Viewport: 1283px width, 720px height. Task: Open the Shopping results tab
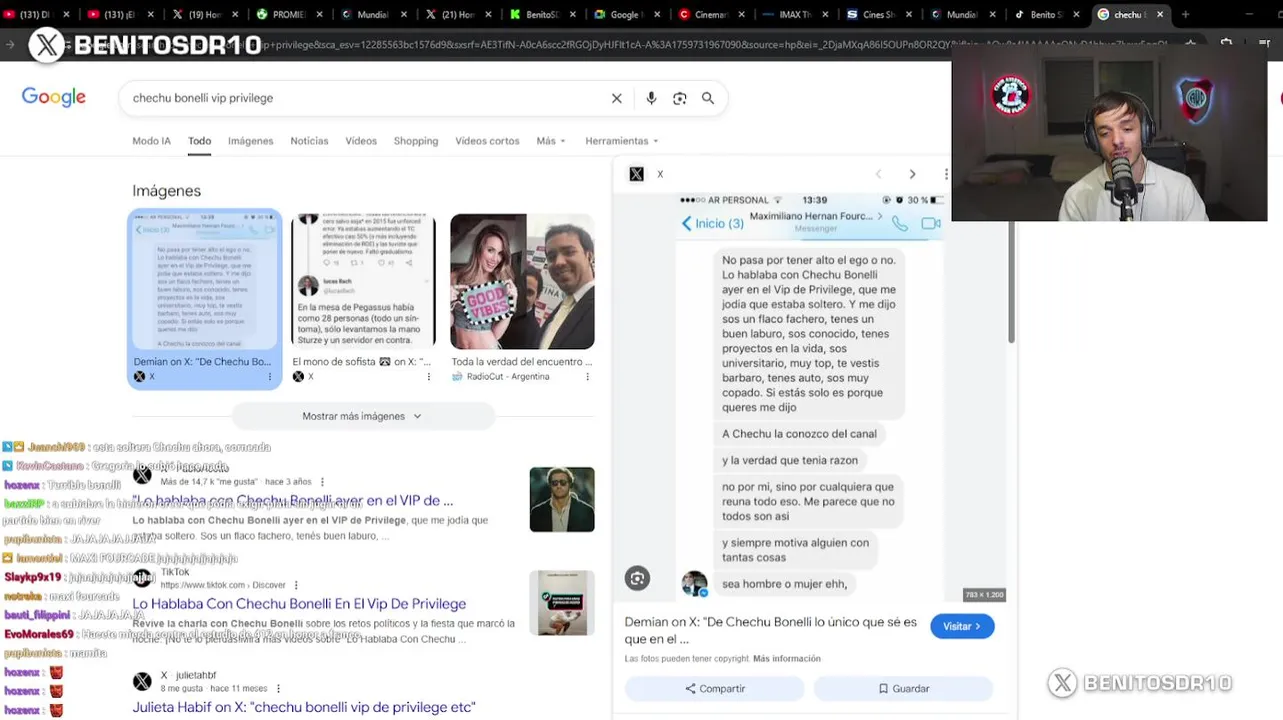(416, 141)
